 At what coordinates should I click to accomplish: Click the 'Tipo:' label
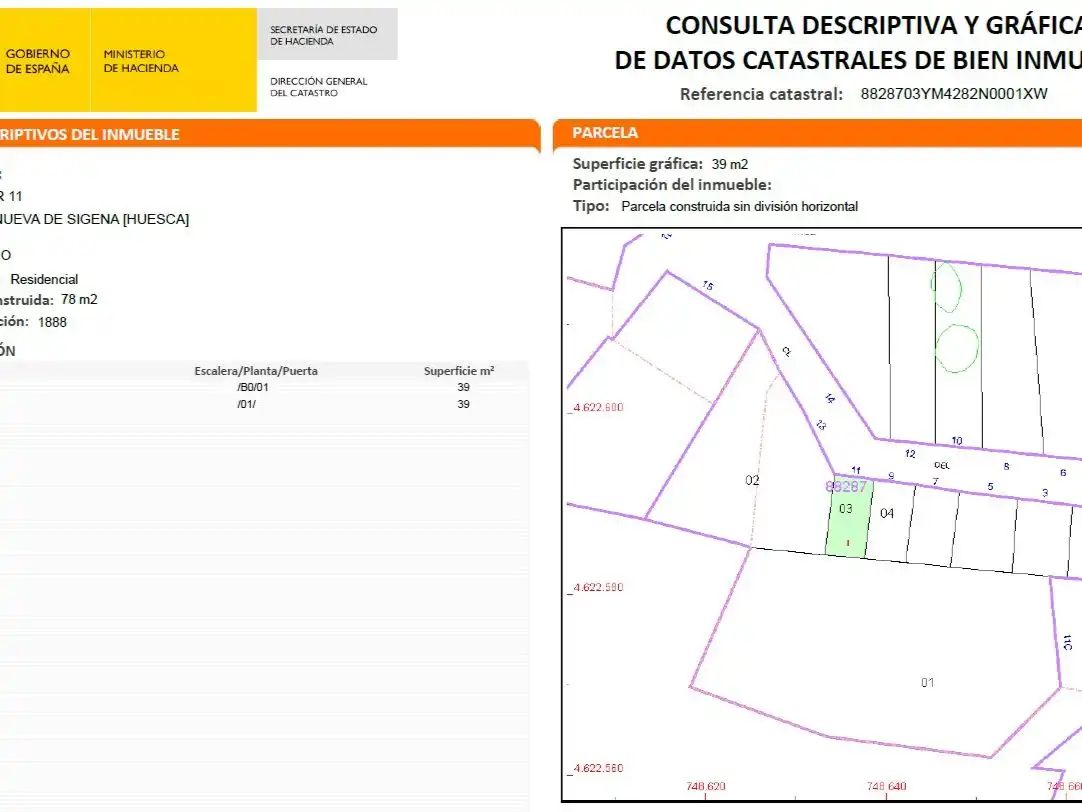click(x=591, y=206)
